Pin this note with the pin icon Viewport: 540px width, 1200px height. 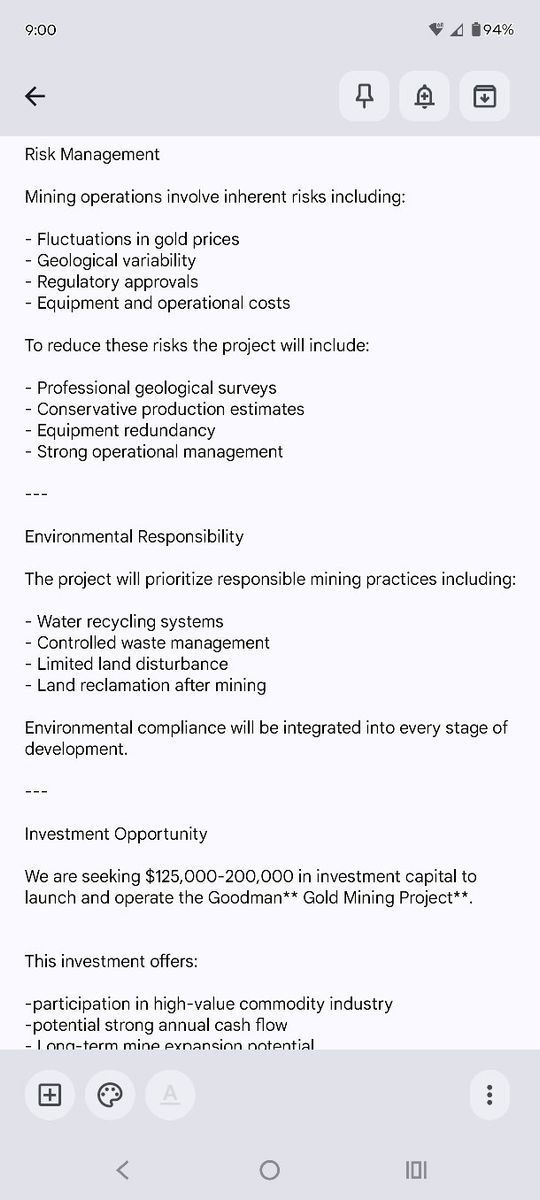pyautogui.click(x=365, y=96)
